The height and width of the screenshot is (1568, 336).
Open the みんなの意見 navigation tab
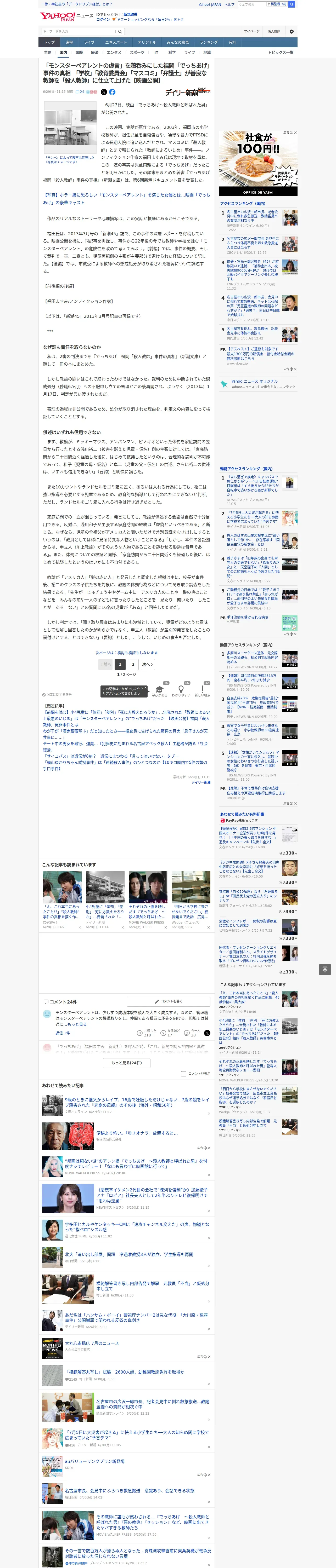point(177,43)
